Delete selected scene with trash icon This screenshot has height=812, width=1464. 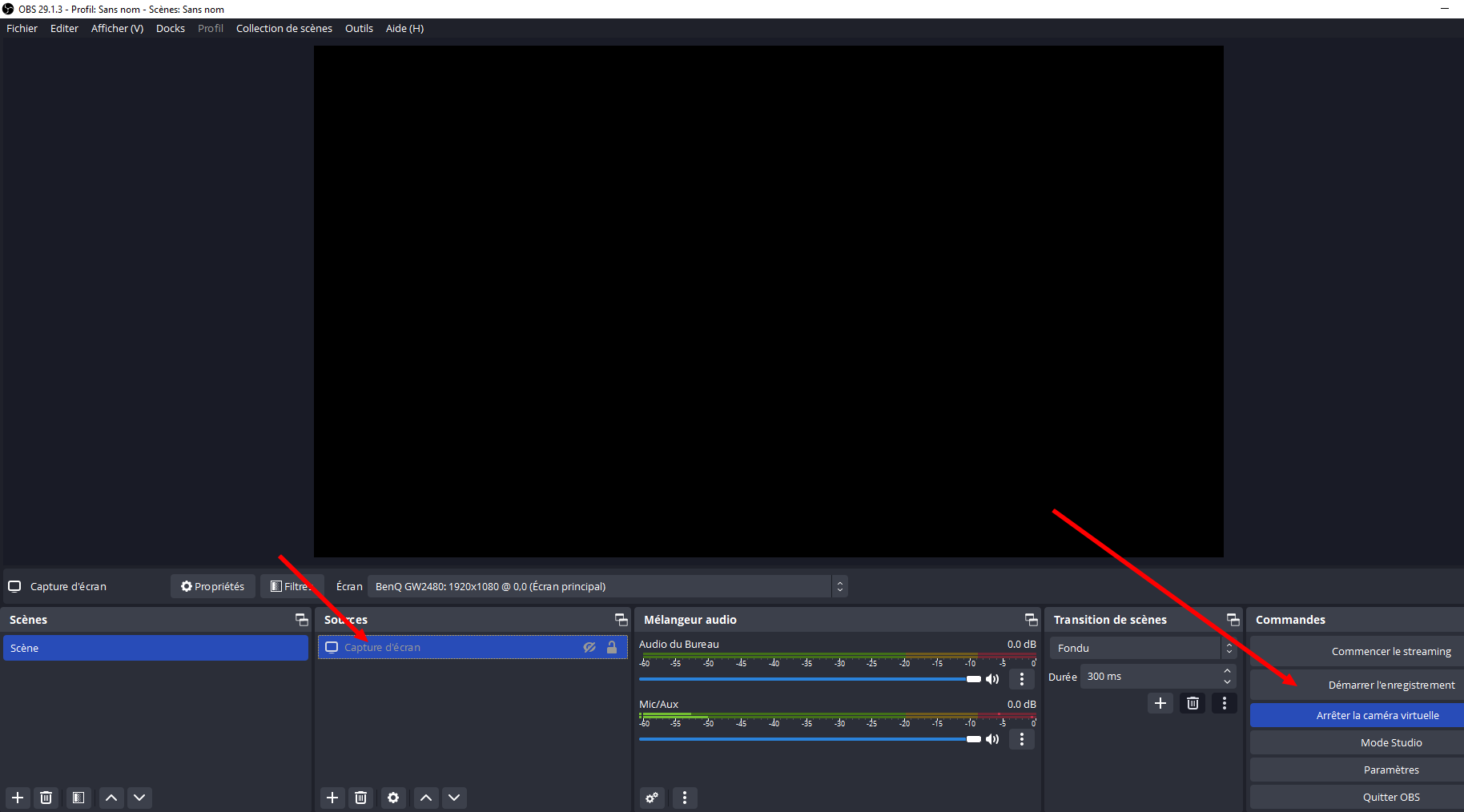click(x=46, y=798)
